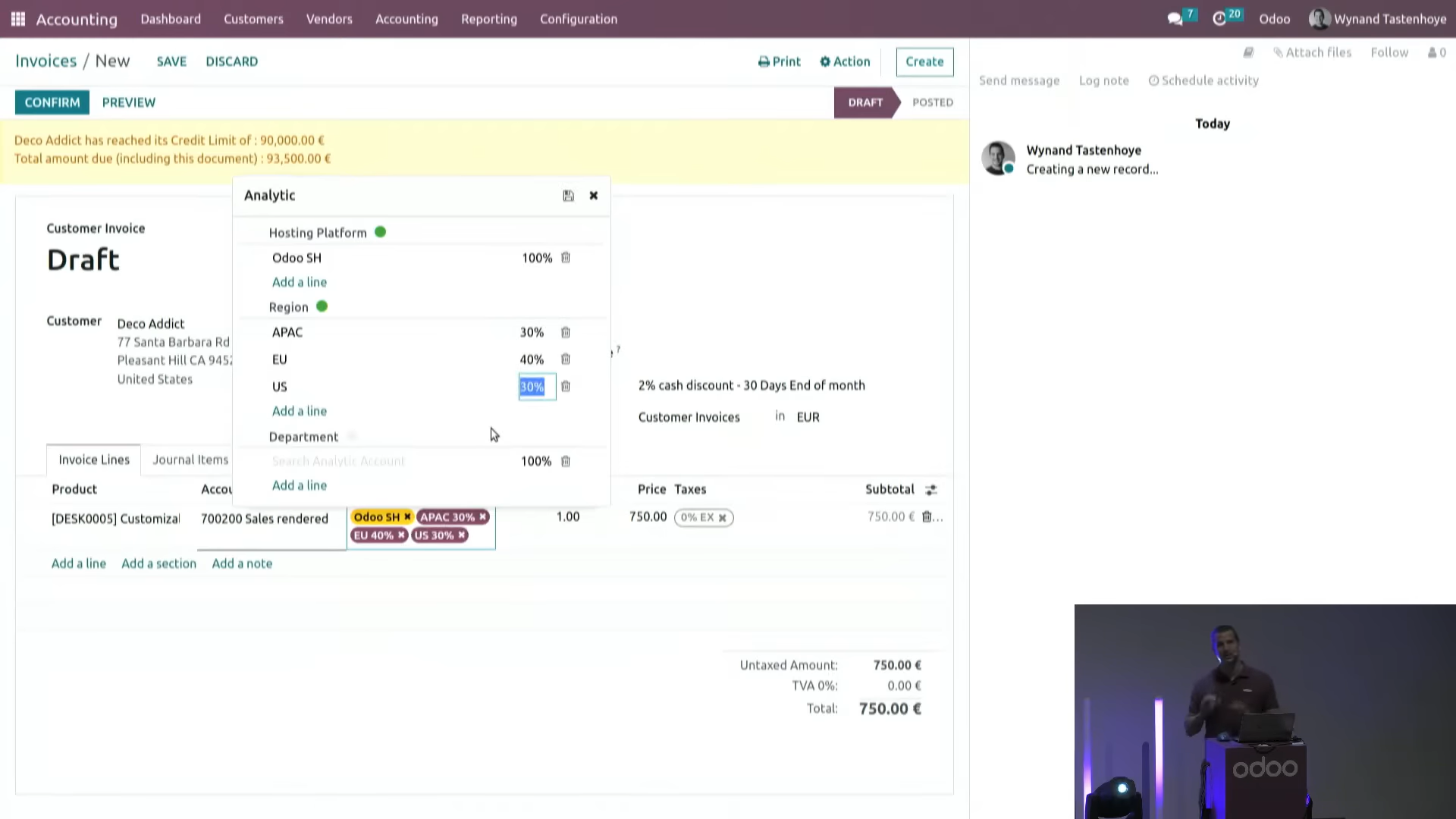
Task: Open the Dashboard menu
Action: [x=171, y=19]
